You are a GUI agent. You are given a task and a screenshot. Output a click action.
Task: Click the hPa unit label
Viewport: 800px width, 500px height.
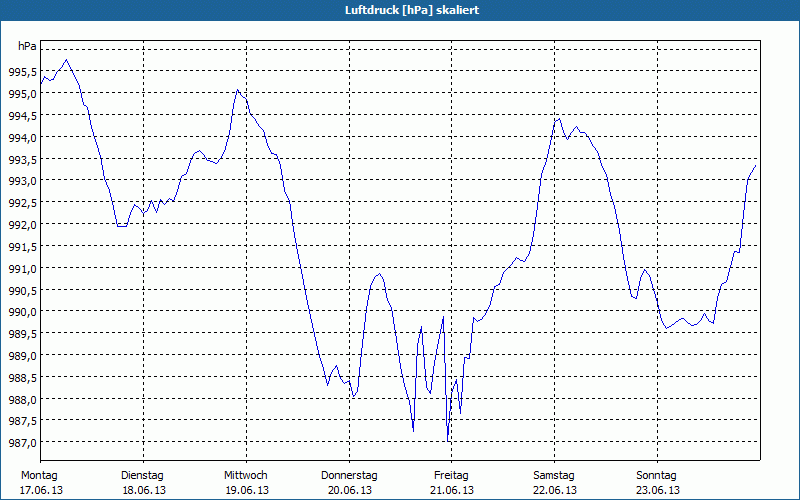point(27,46)
